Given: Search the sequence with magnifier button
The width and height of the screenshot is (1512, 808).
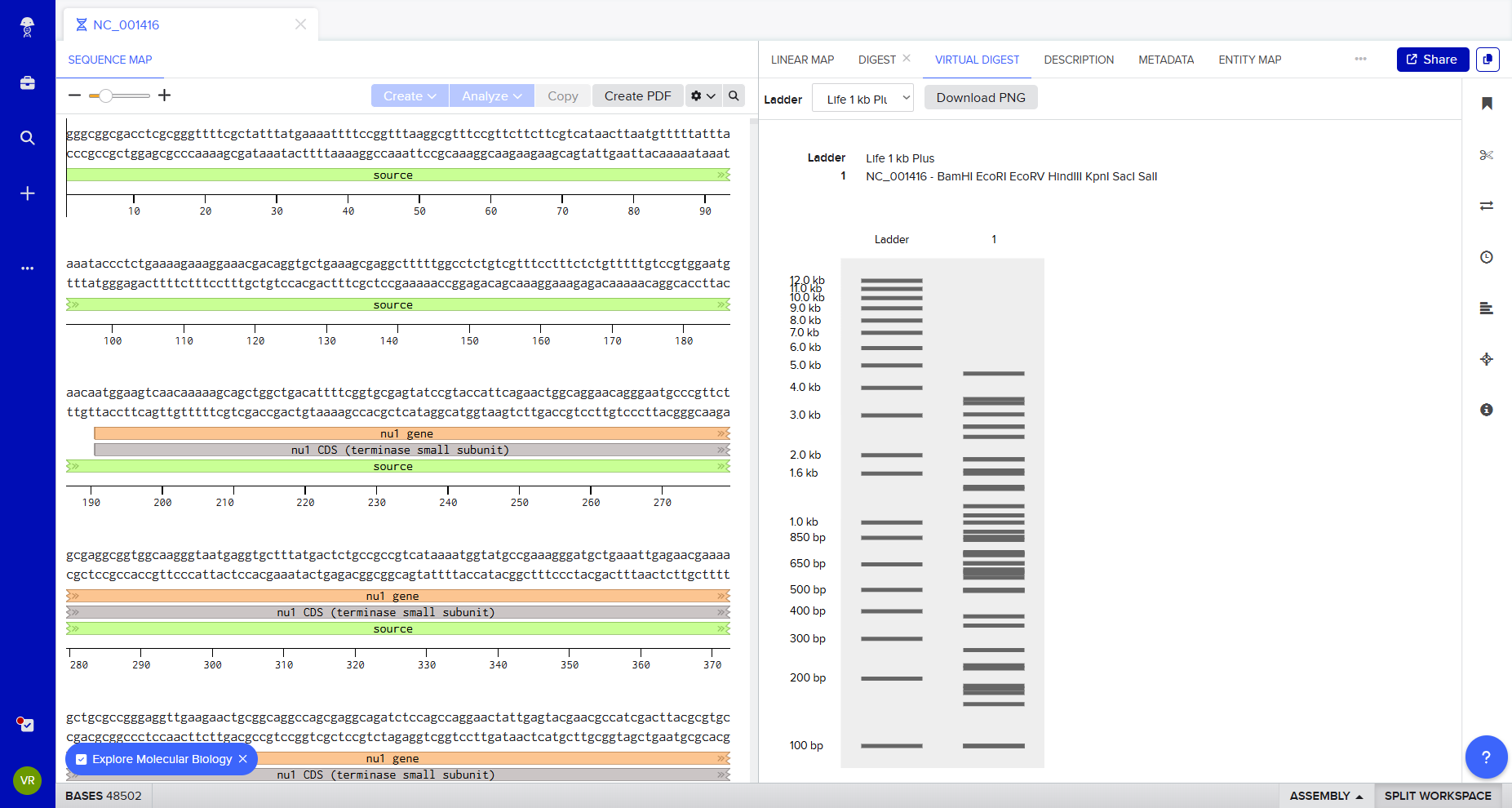Looking at the screenshot, I should (734, 95).
